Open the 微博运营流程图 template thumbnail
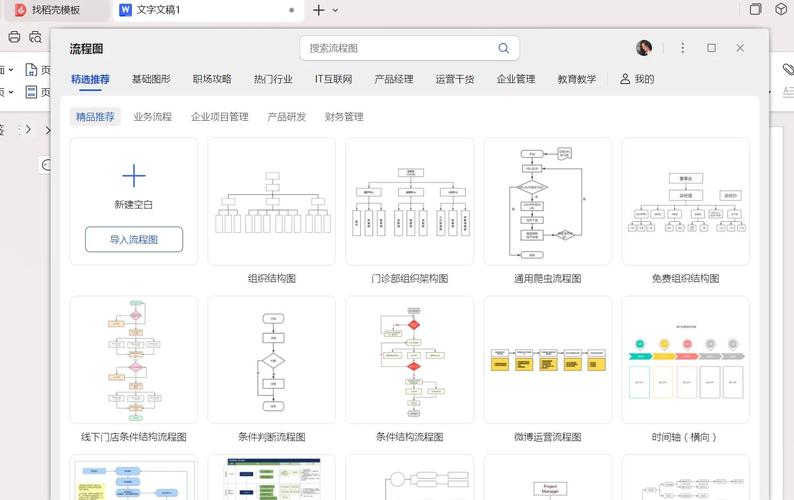 point(547,360)
